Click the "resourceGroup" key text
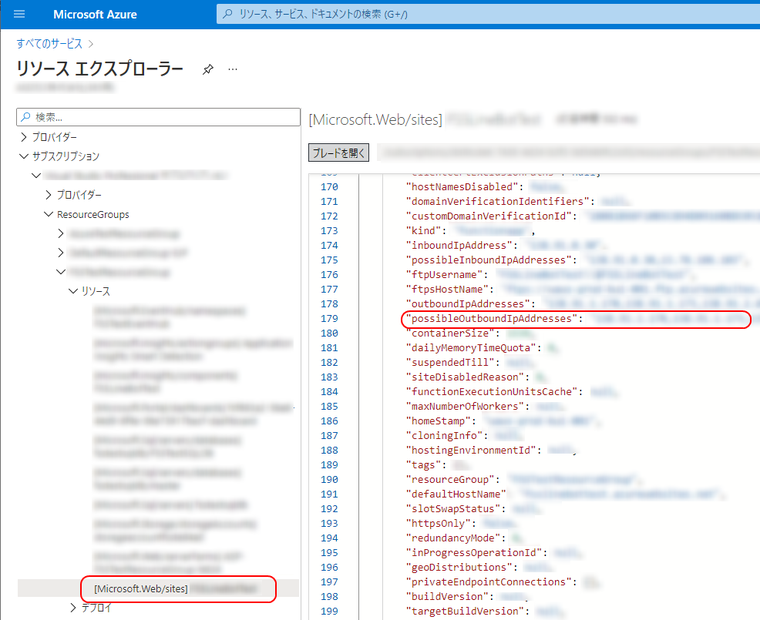Screen dimensions: 760x620 pyautogui.click(x=450, y=479)
